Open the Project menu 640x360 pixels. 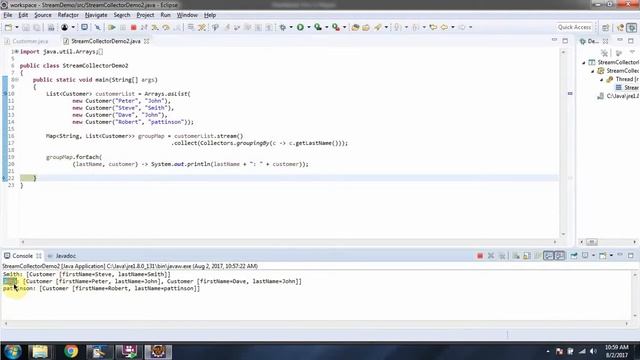coord(145,15)
